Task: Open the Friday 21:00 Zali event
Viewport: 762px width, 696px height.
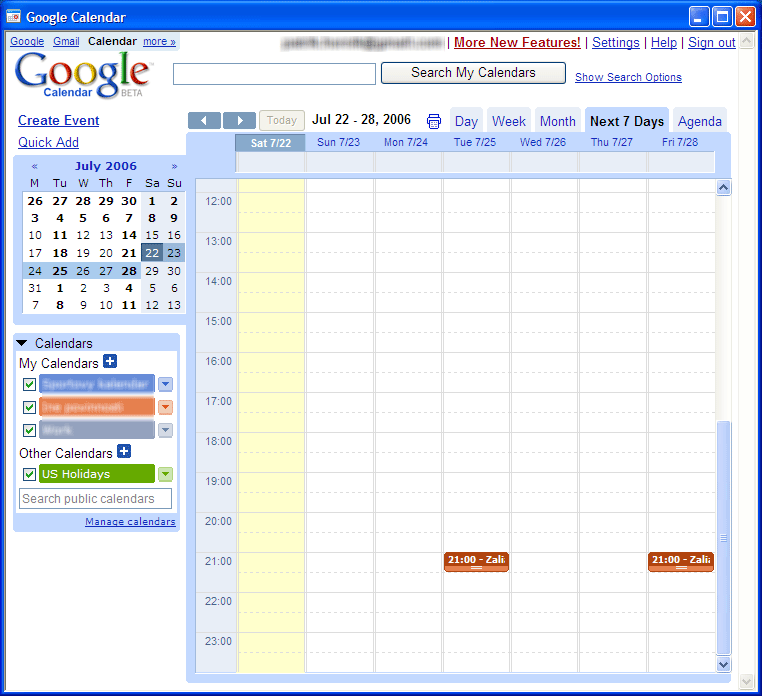Action: 681,561
